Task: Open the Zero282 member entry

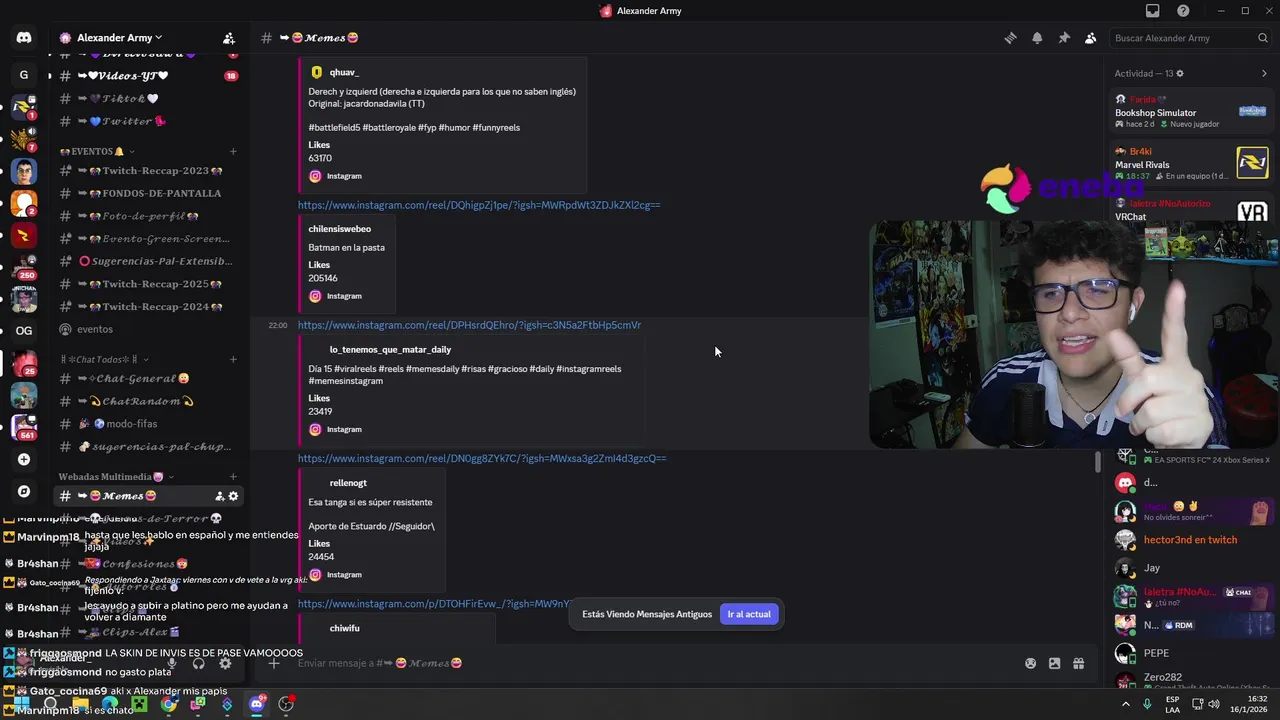Action: pos(1192,679)
